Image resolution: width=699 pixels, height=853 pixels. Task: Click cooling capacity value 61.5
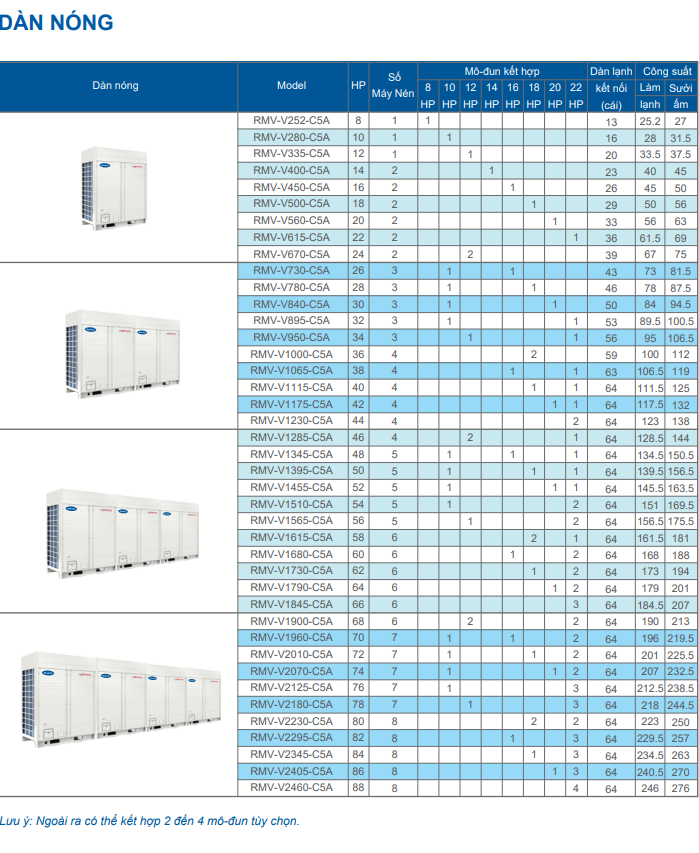pyautogui.click(x=650, y=238)
